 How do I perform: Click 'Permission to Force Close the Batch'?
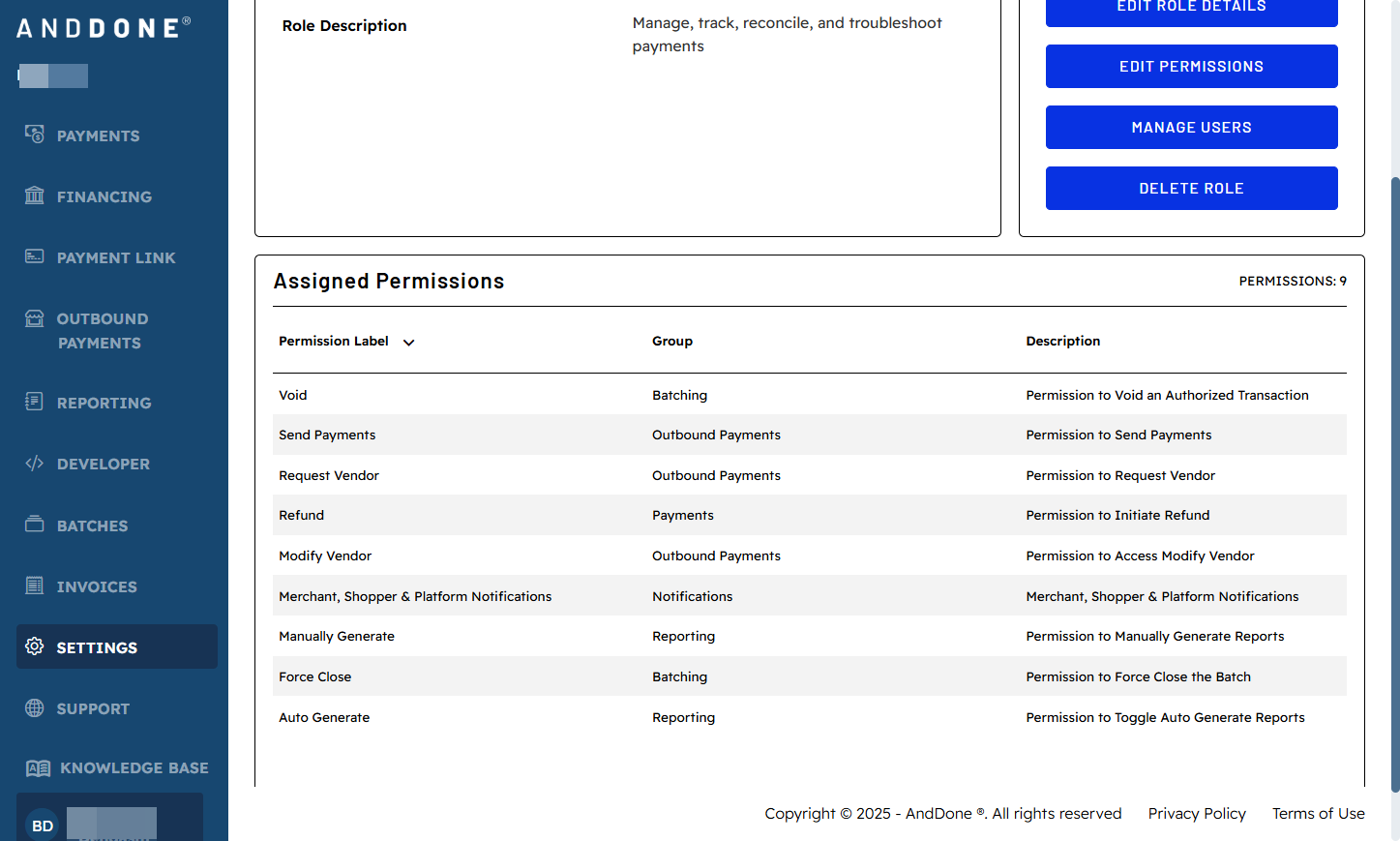coord(1138,676)
